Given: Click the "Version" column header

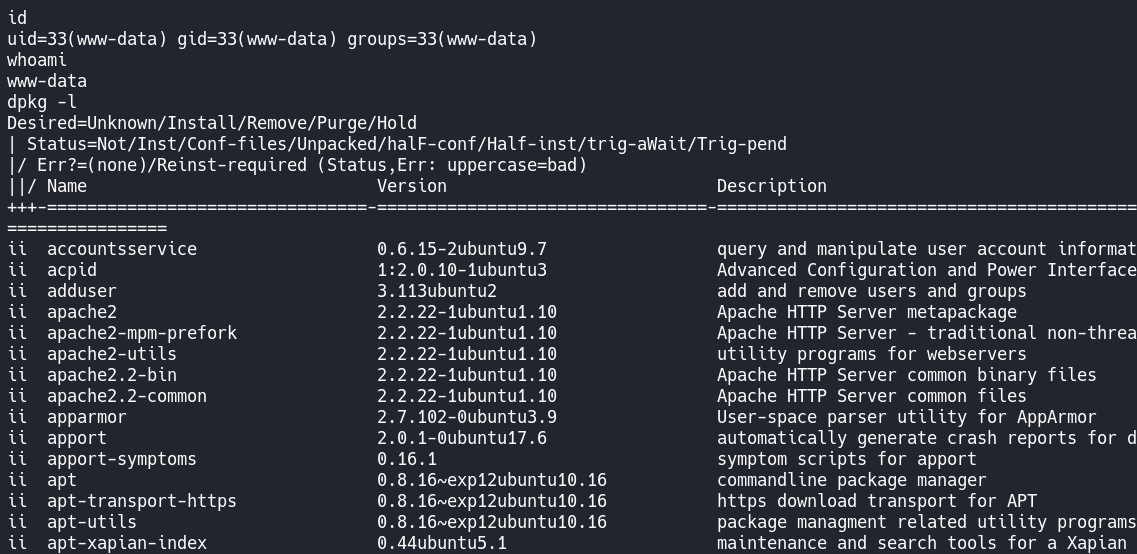Looking at the screenshot, I should pyautogui.click(x=412, y=186).
